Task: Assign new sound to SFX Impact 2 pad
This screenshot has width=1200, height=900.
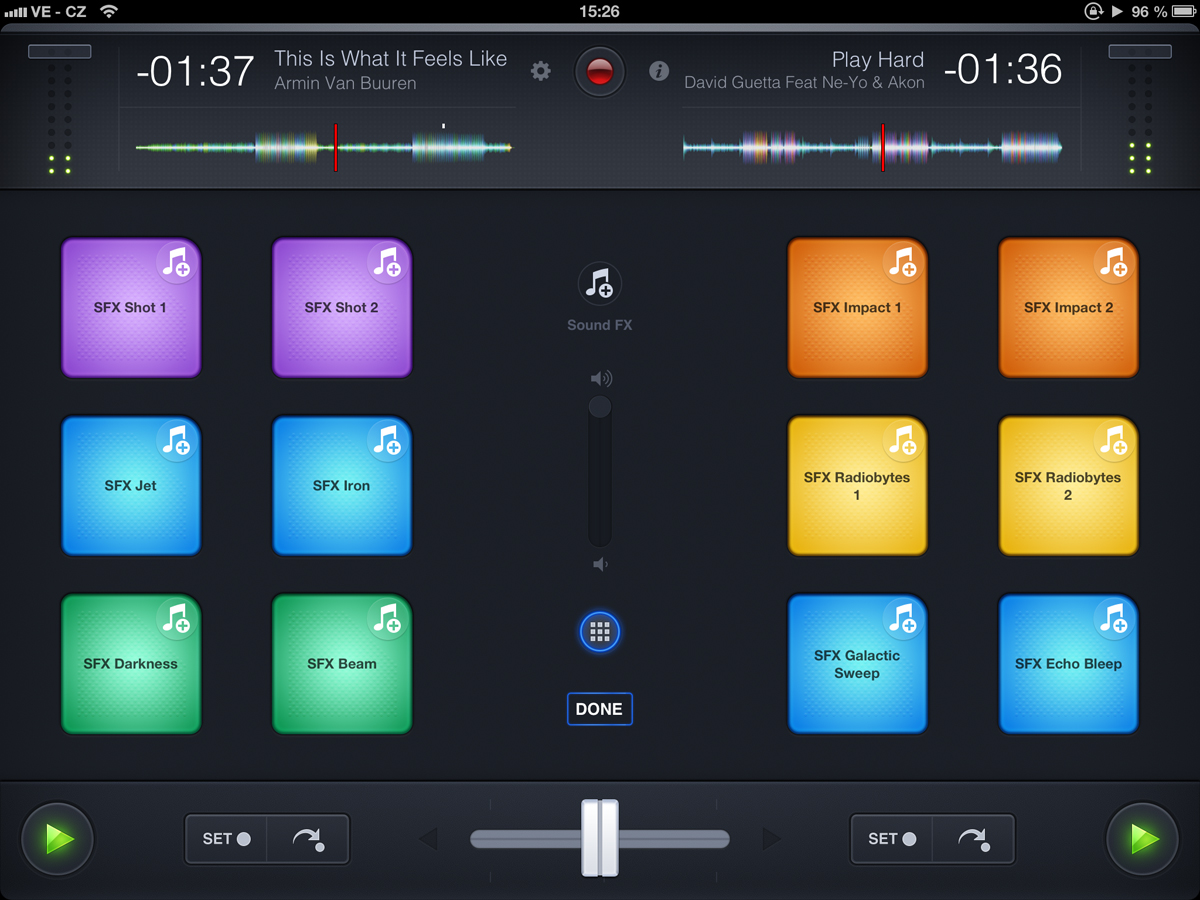Action: 1113,264
